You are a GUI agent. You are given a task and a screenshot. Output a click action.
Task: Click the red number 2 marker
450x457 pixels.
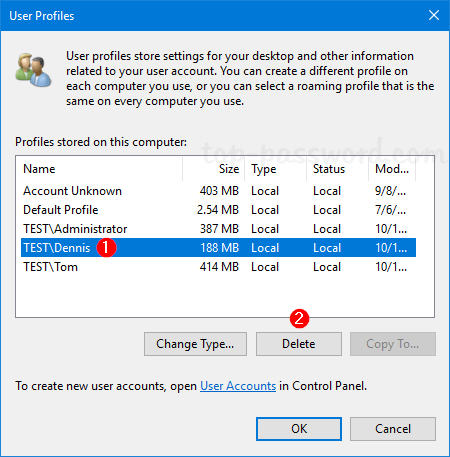(299, 319)
